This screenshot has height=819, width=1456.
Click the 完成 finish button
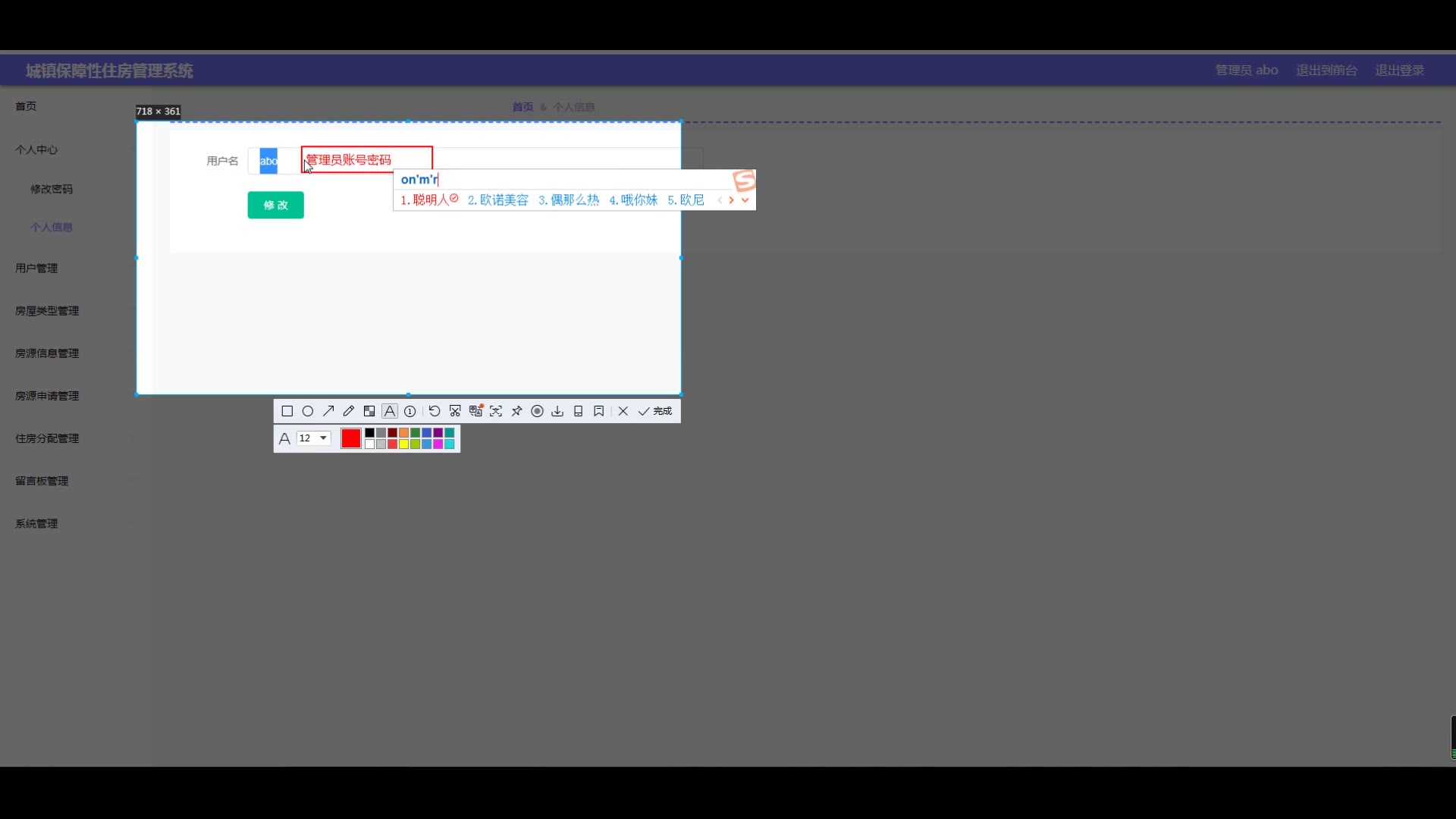pyautogui.click(x=656, y=411)
